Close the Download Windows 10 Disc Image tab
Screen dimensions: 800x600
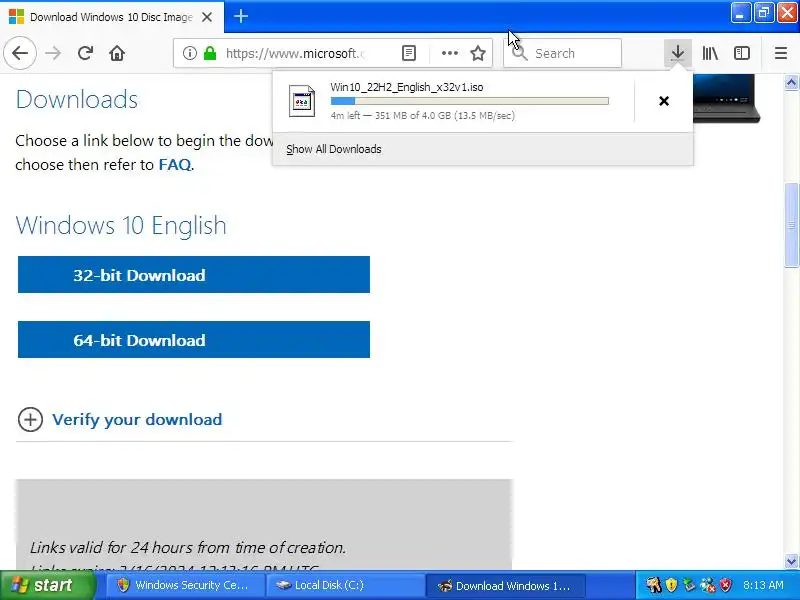coord(207,17)
